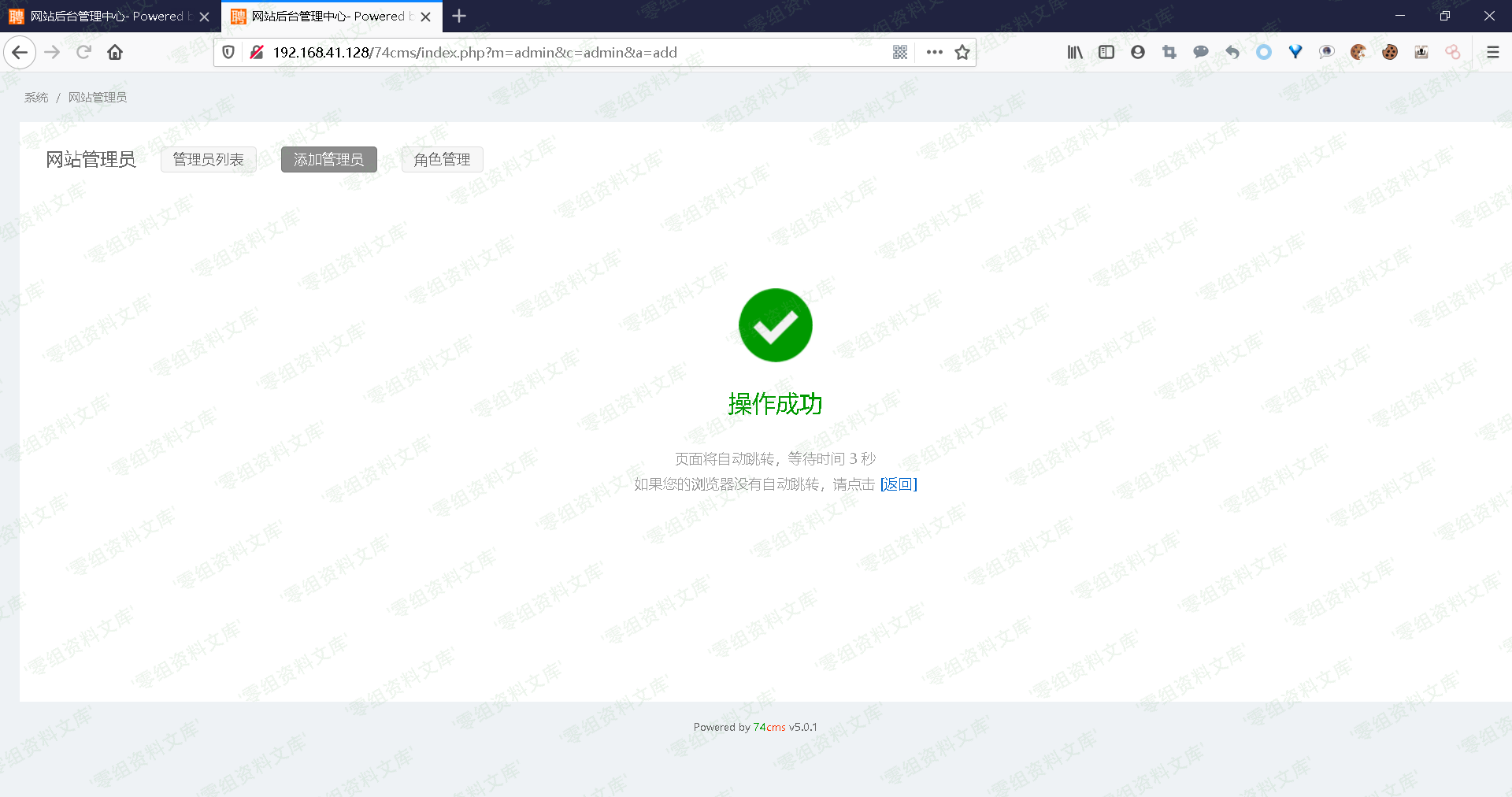
Task: Open a new browser tab
Action: (x=459, y=17)
